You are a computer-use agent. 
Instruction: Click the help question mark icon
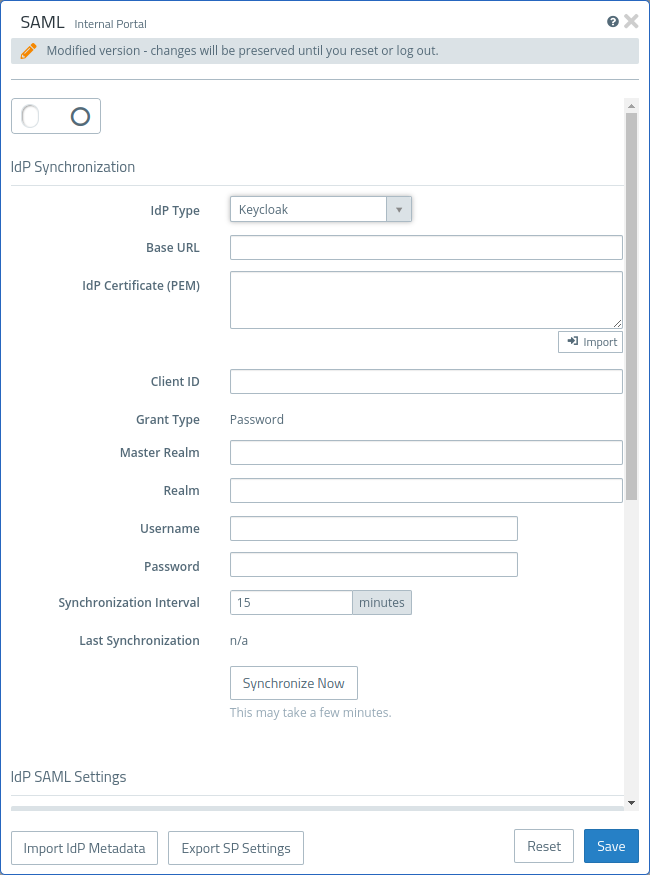pyautogui.click(x=613, y=21)
